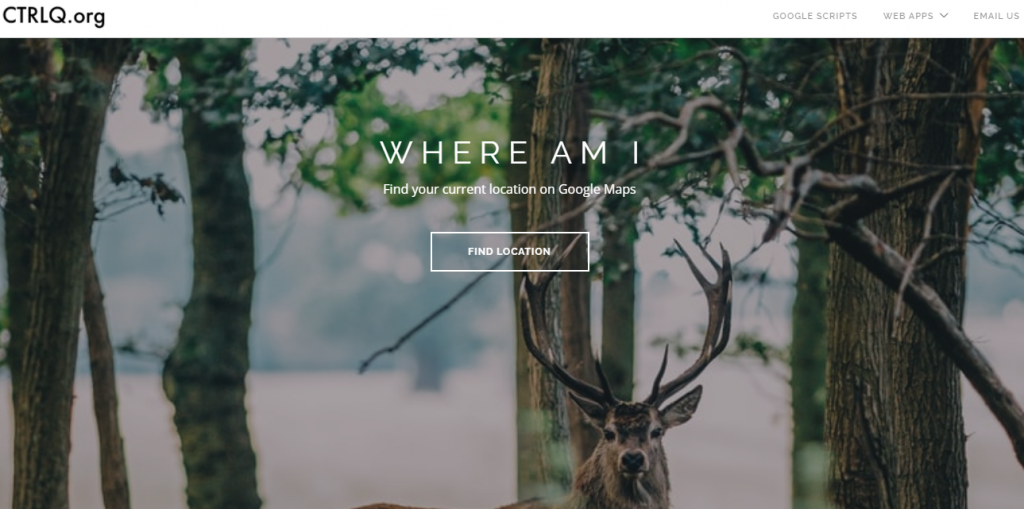This screenshot has width=1024, height=509.
Task: Click the Find your current location subtitle
Action: [509, 189]
